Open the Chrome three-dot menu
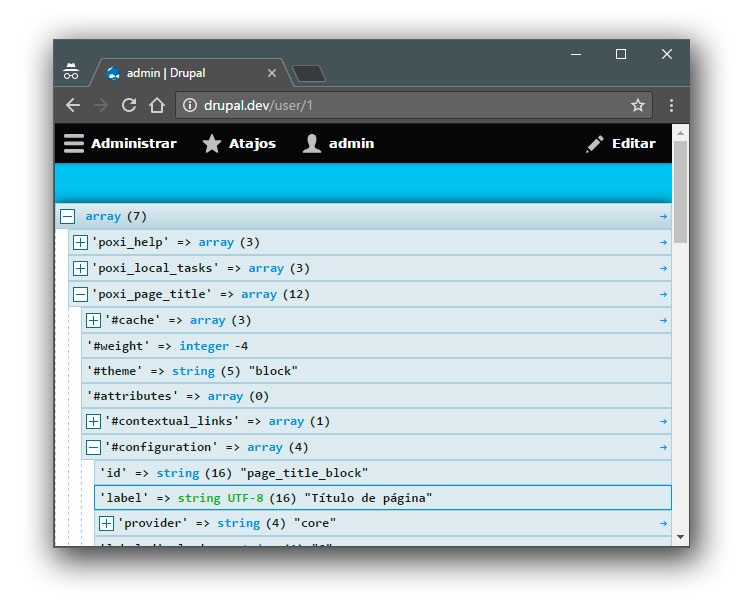 pos(671,105)
